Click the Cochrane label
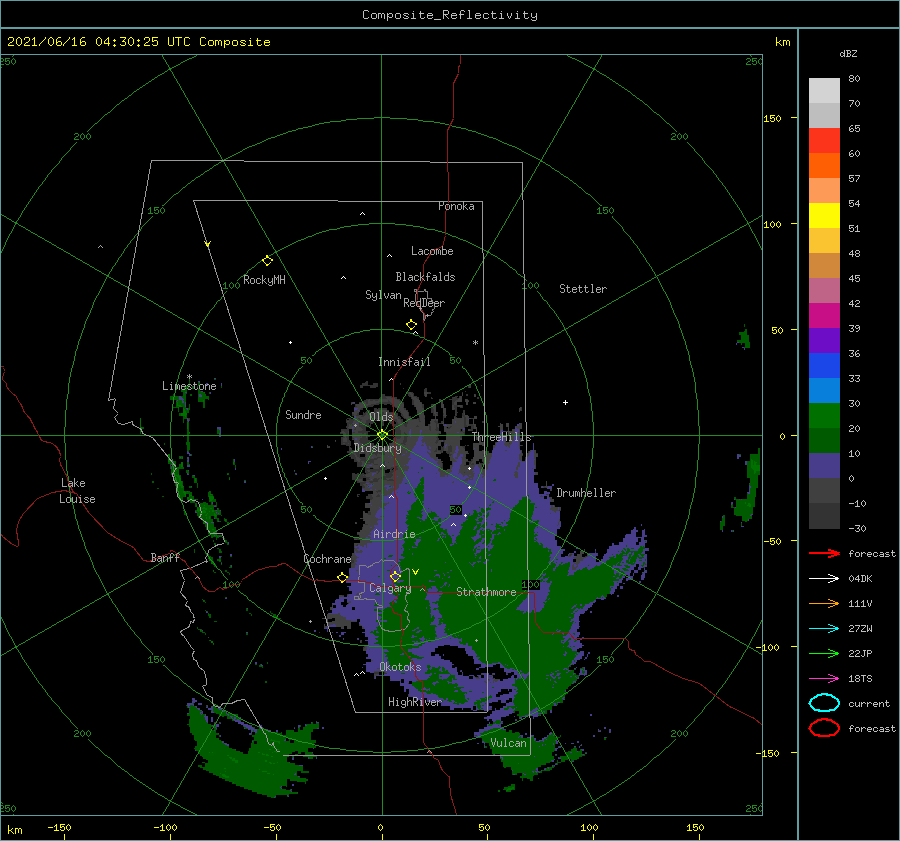Image resolution: width=900 pixels, height=841 pixels. point(327,559)
